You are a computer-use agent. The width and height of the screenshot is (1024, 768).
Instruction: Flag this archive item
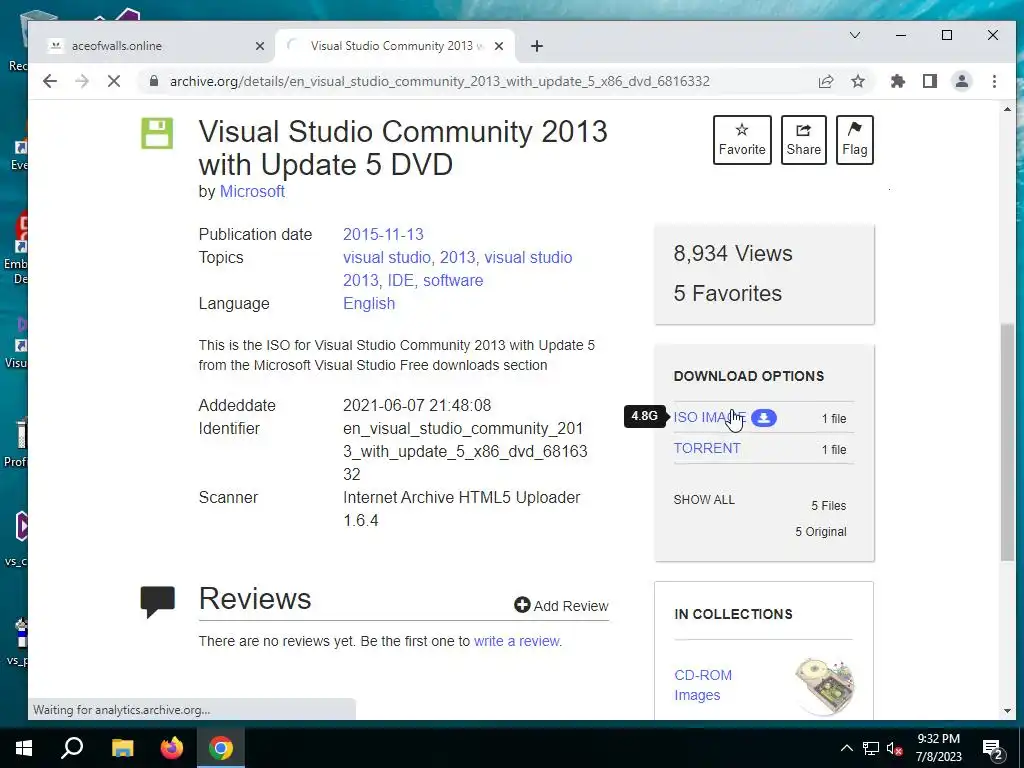(854, 140)
